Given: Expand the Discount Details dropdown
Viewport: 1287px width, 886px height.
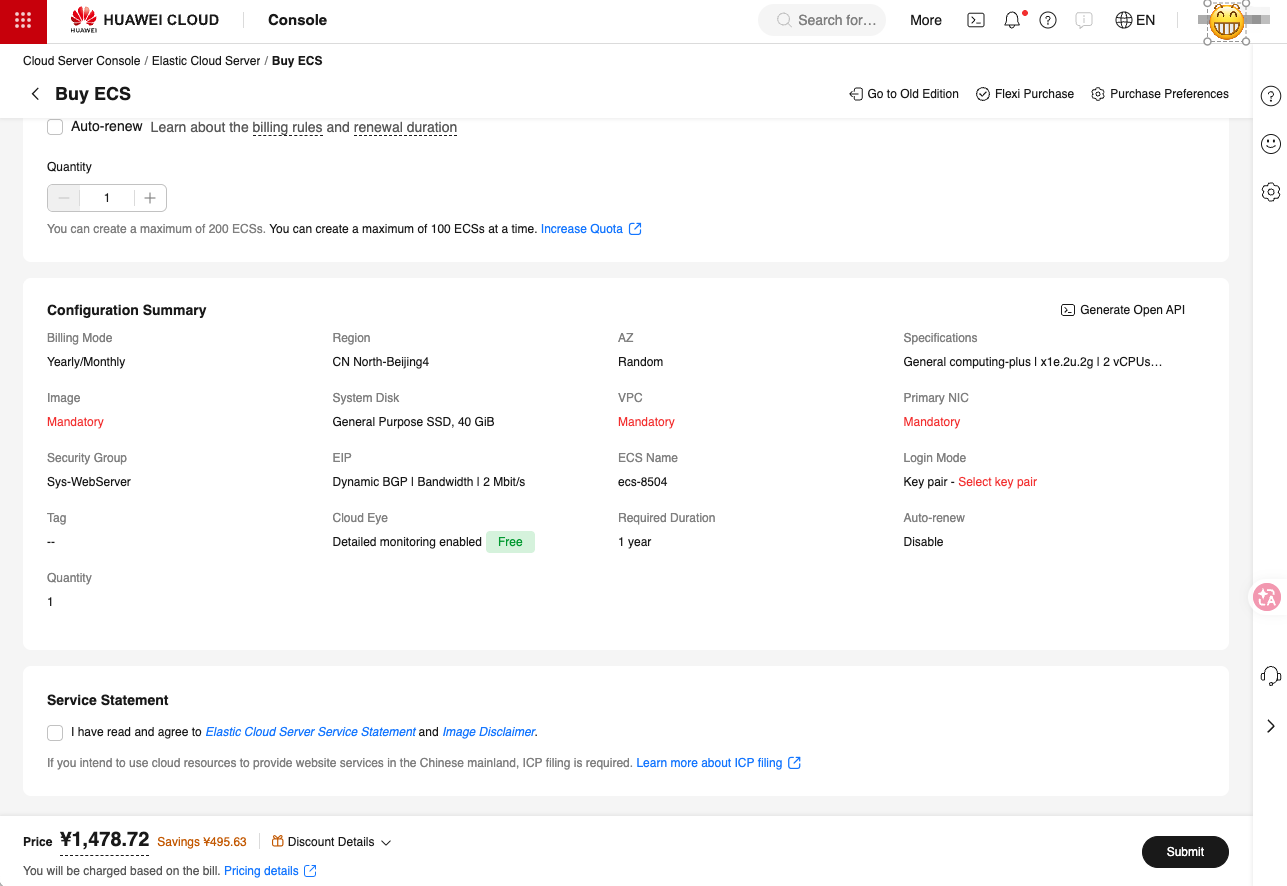Looking at the screenshot, I should click(331, 842).
